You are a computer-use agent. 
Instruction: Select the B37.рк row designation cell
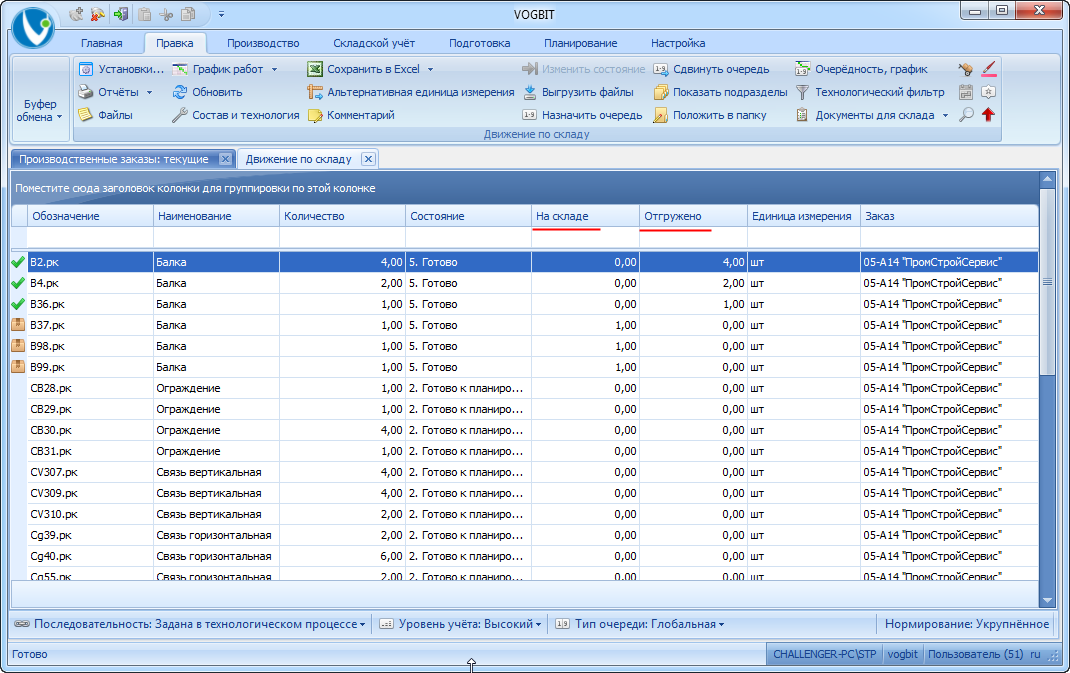90,326
